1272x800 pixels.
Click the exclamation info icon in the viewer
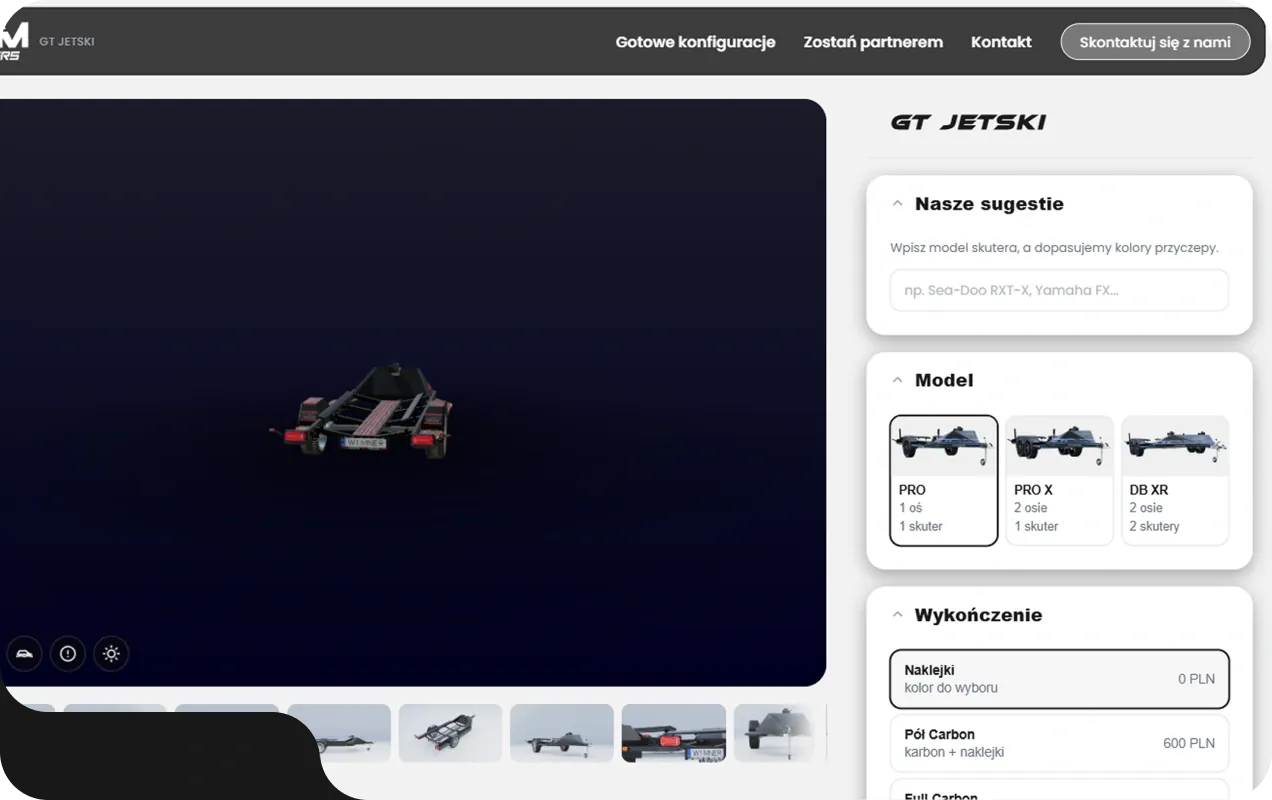(68, 654)
